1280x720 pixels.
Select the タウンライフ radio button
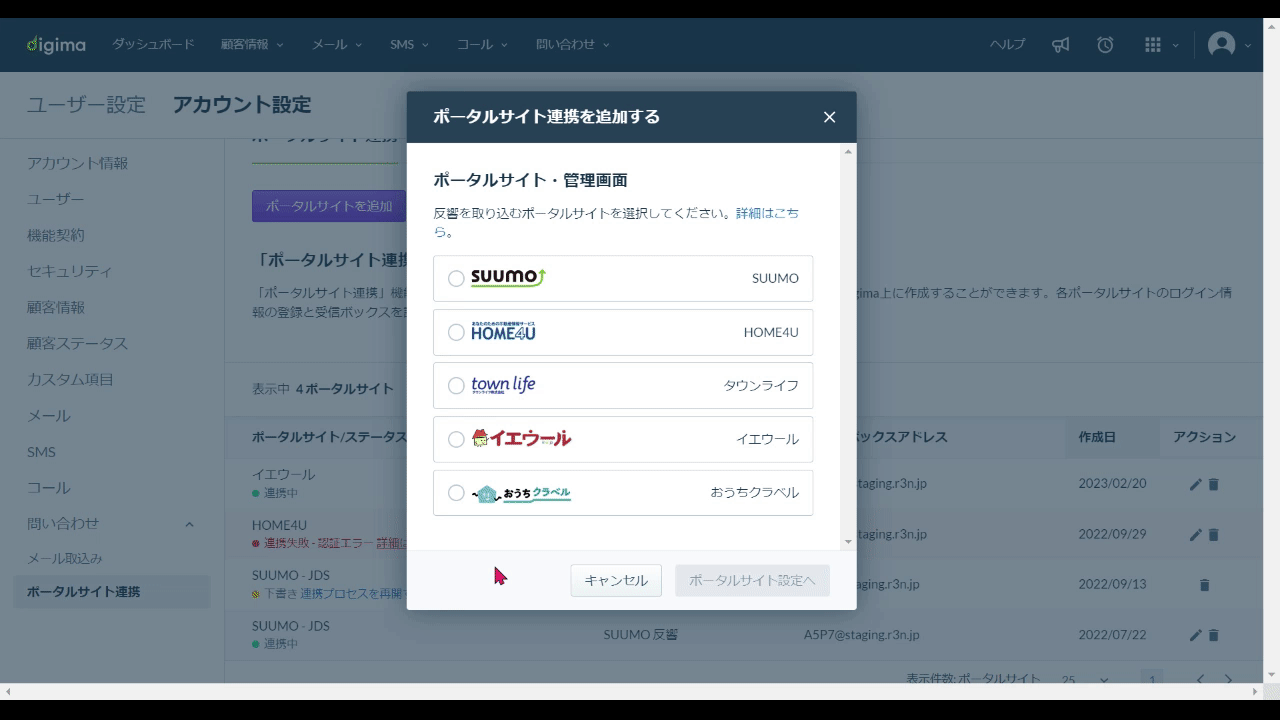(456, 386)
